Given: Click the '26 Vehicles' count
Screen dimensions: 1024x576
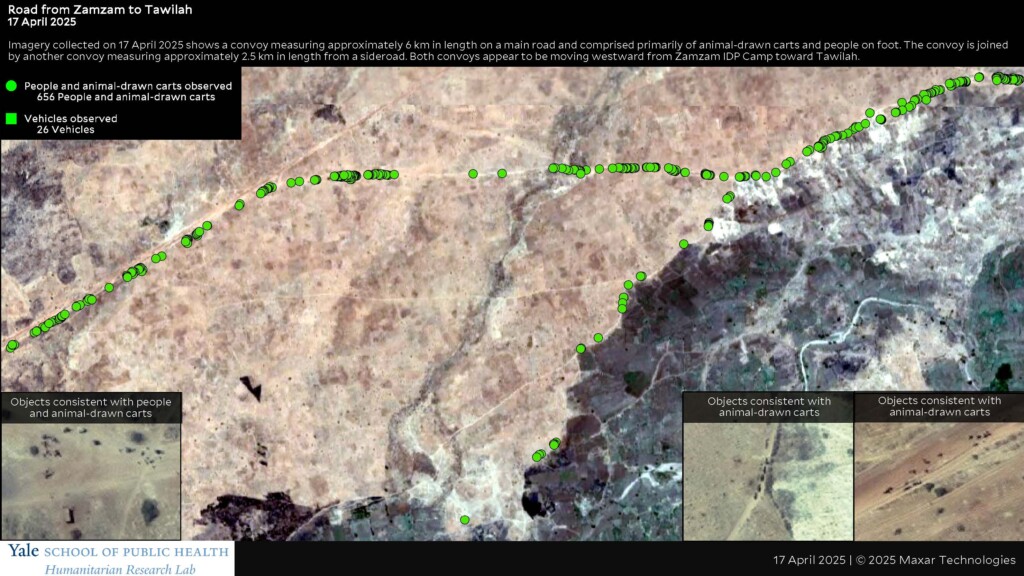Looking at the screenshot, I should pos(65,130).
